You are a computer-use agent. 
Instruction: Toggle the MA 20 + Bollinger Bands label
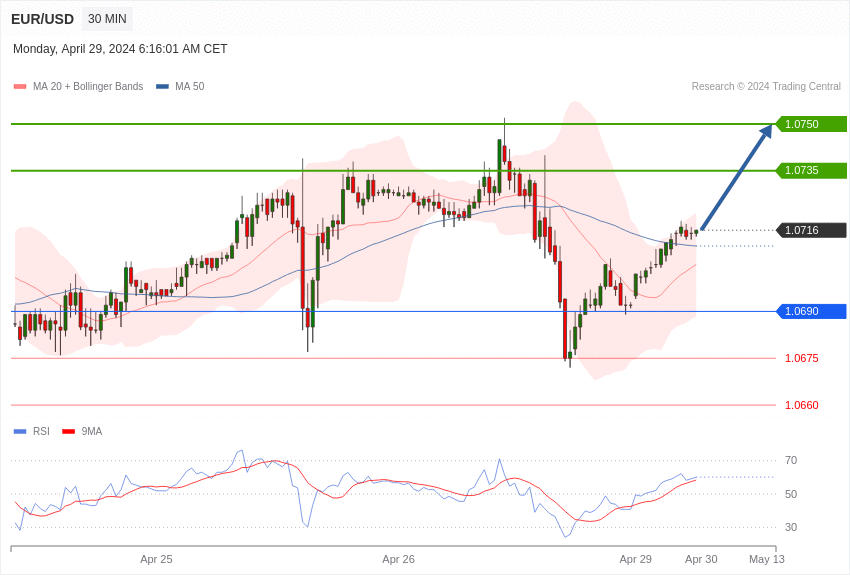[x=88, y=87]
